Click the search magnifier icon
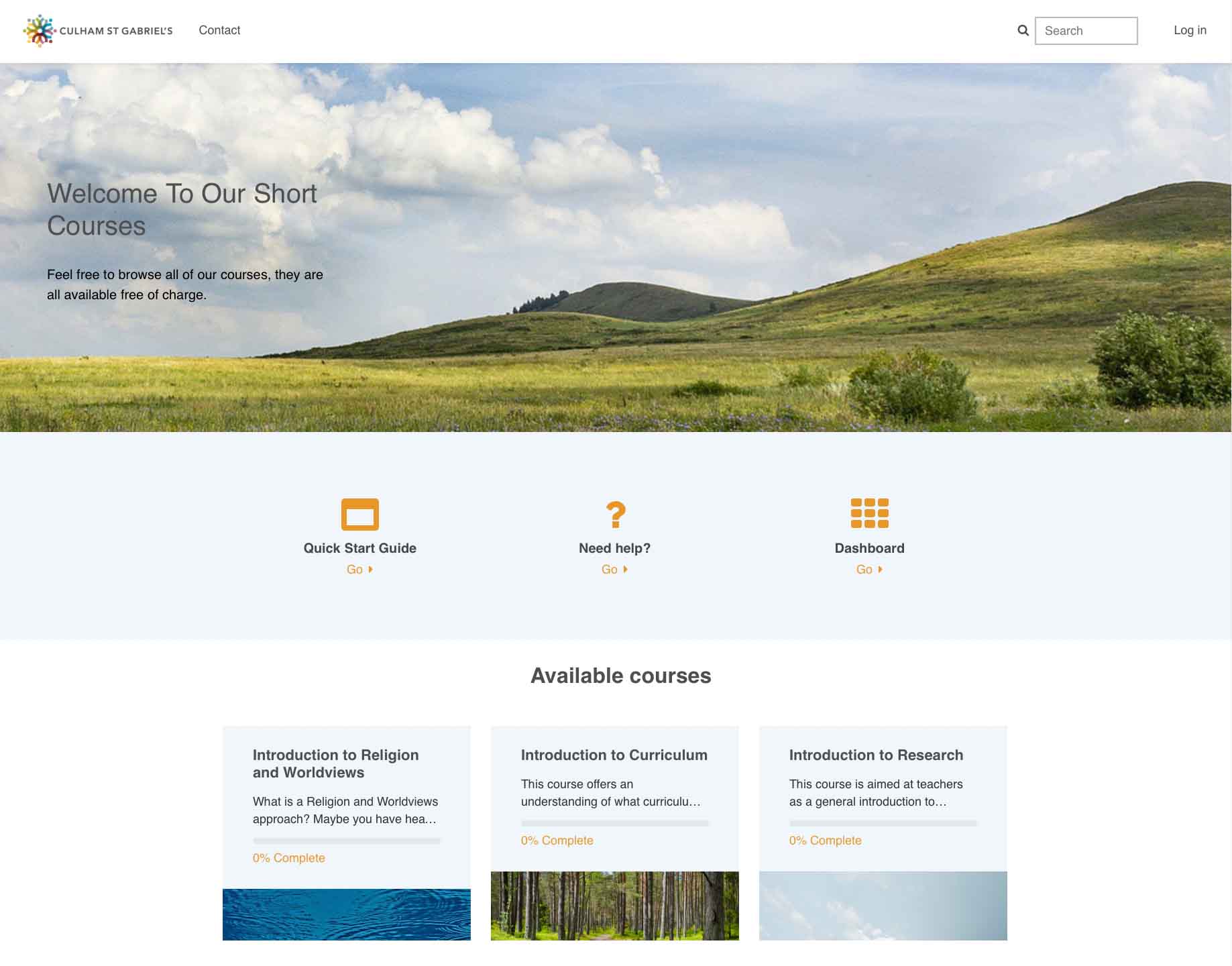The image size is (1232, 966). pos(1023,31)
